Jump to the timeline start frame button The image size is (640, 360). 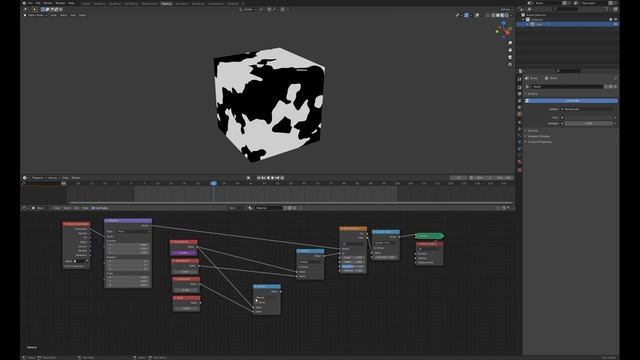pyautogui.click(x=259, y=178)
